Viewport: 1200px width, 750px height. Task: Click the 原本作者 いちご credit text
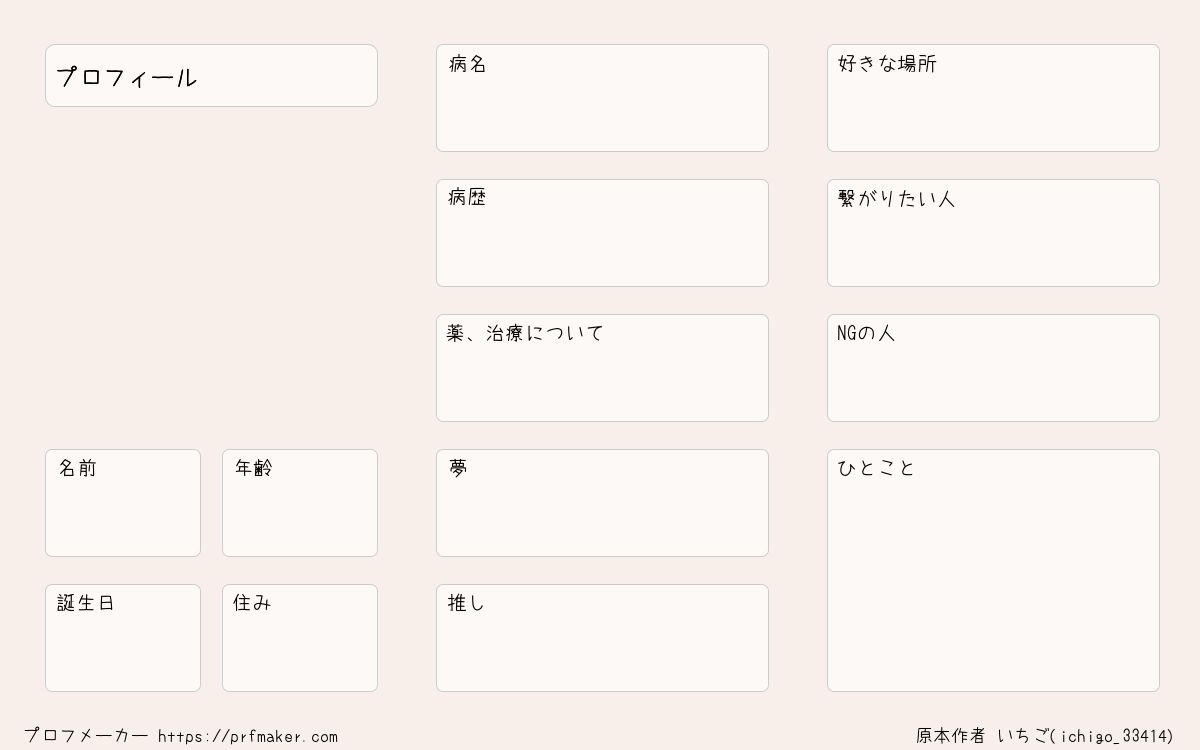click(x=982, y=736)
